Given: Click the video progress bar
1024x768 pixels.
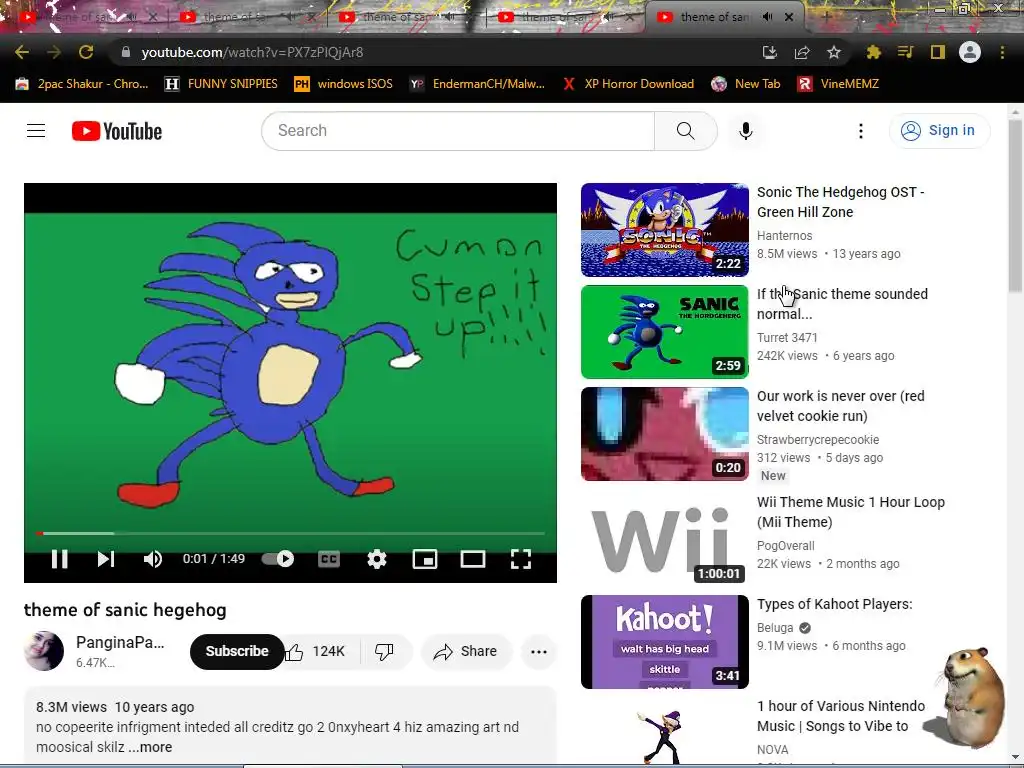Looking at the screenshot, I should pos(291,534).
